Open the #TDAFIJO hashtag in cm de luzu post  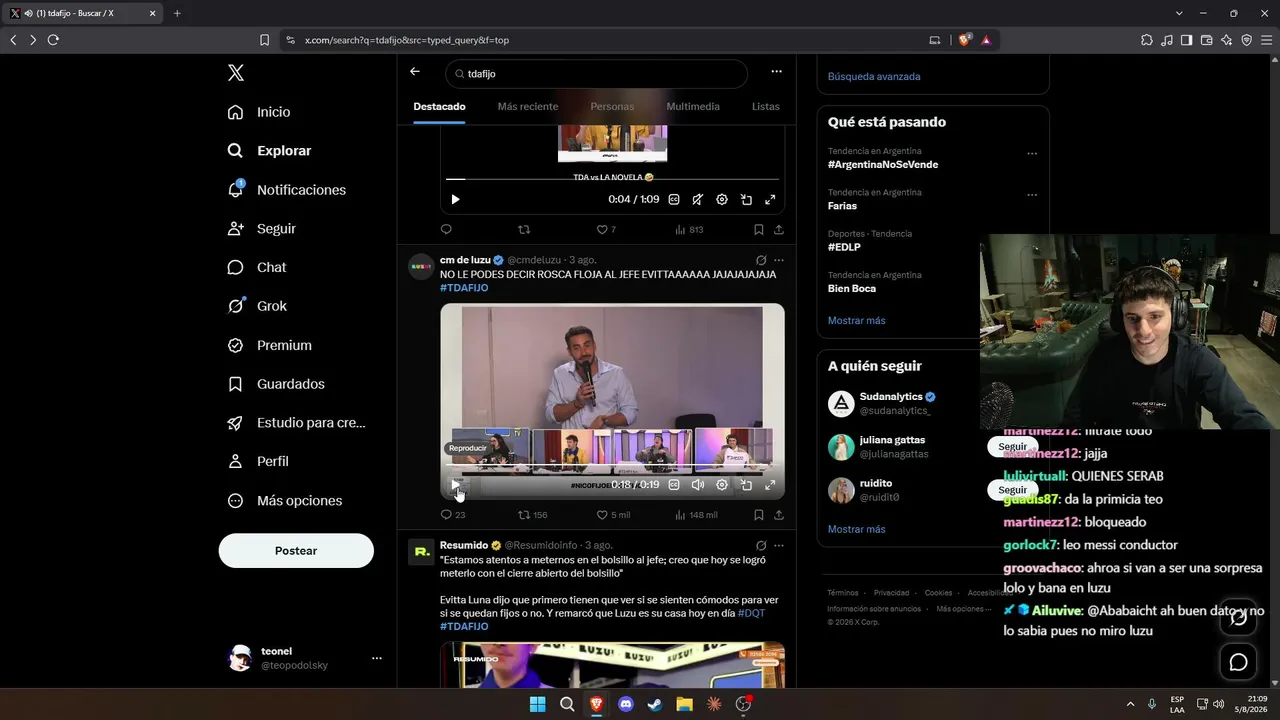(464, 288)
